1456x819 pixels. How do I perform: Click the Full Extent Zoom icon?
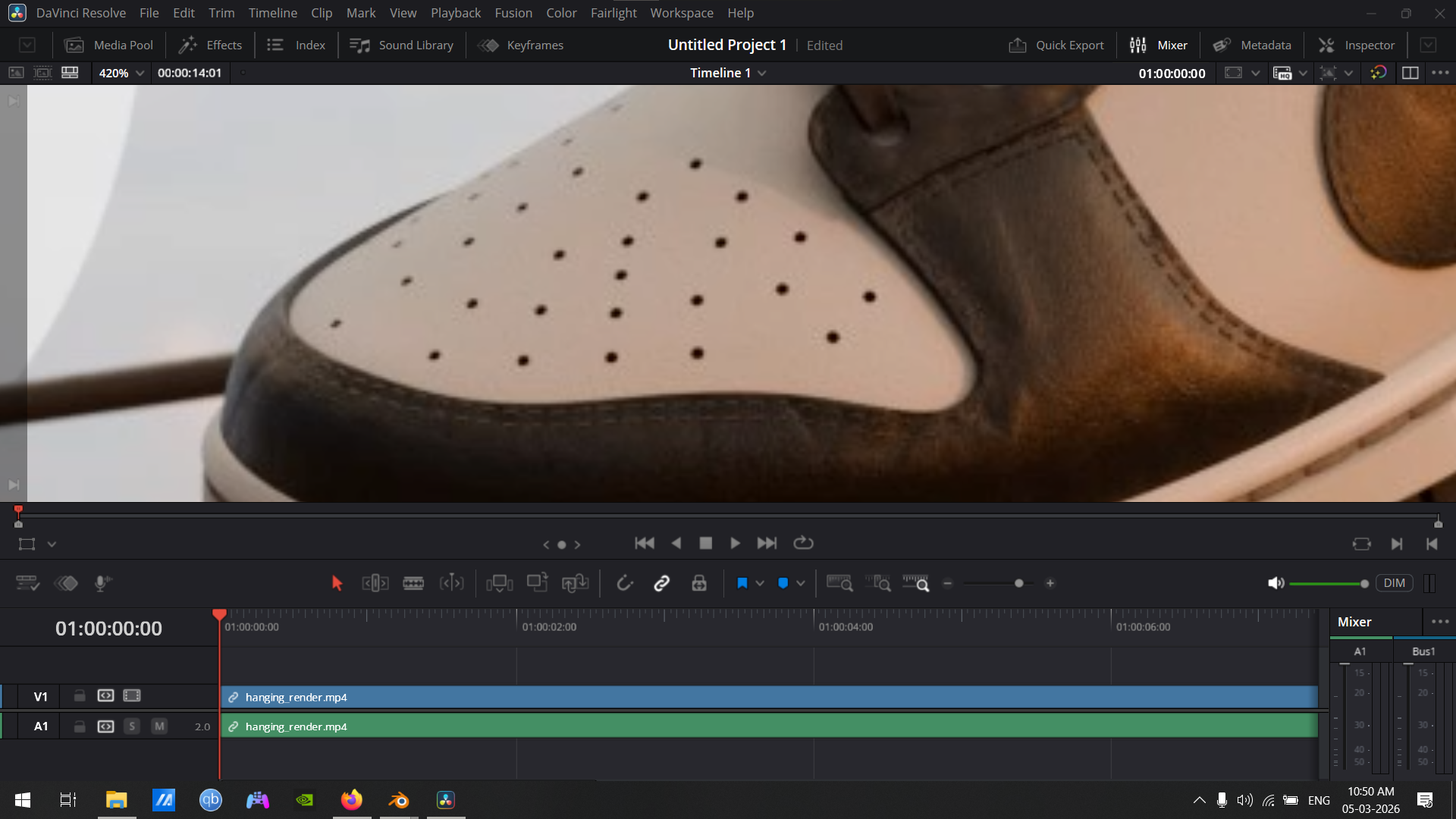click(839, 583)
